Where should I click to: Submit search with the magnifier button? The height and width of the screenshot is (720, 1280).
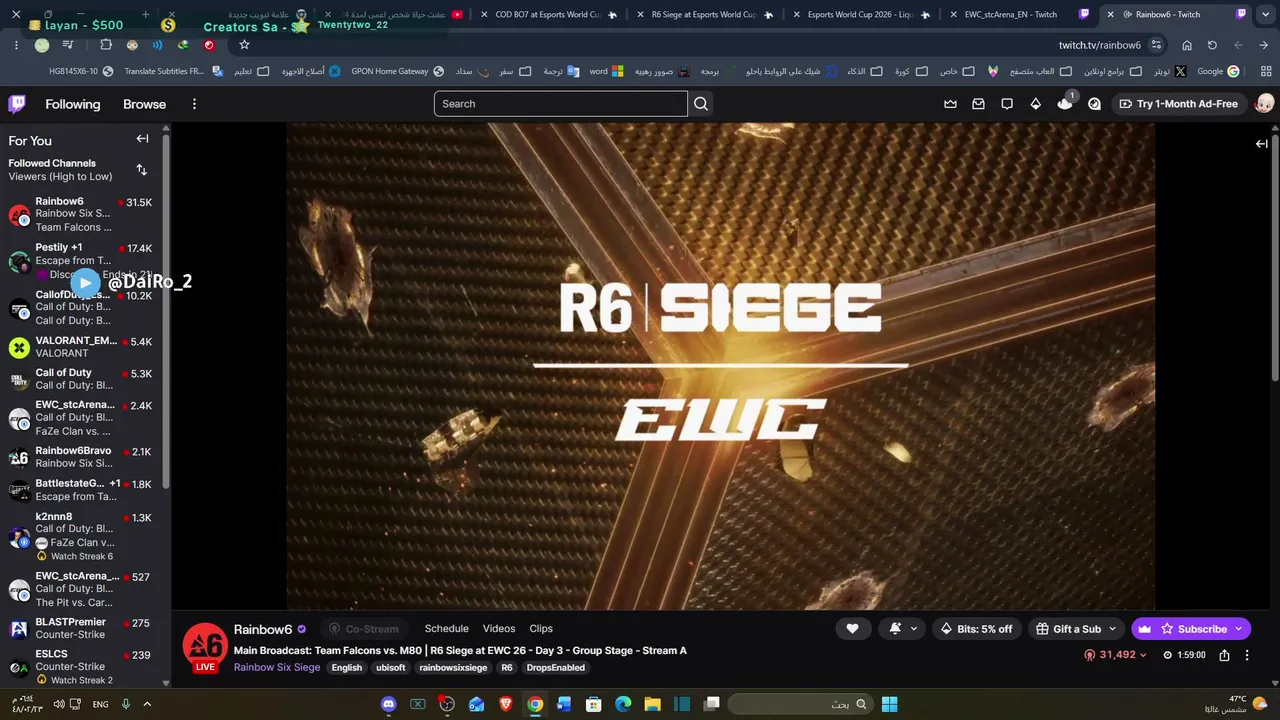[x=701, y=104]
